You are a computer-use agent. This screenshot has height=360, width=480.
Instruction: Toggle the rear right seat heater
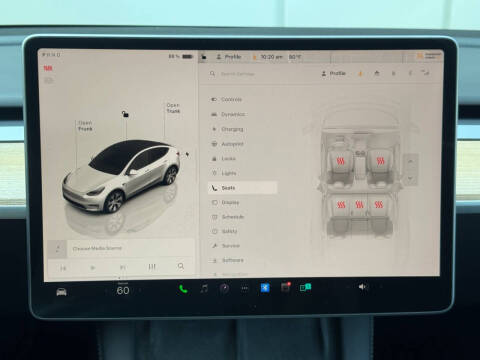[379, 204]
